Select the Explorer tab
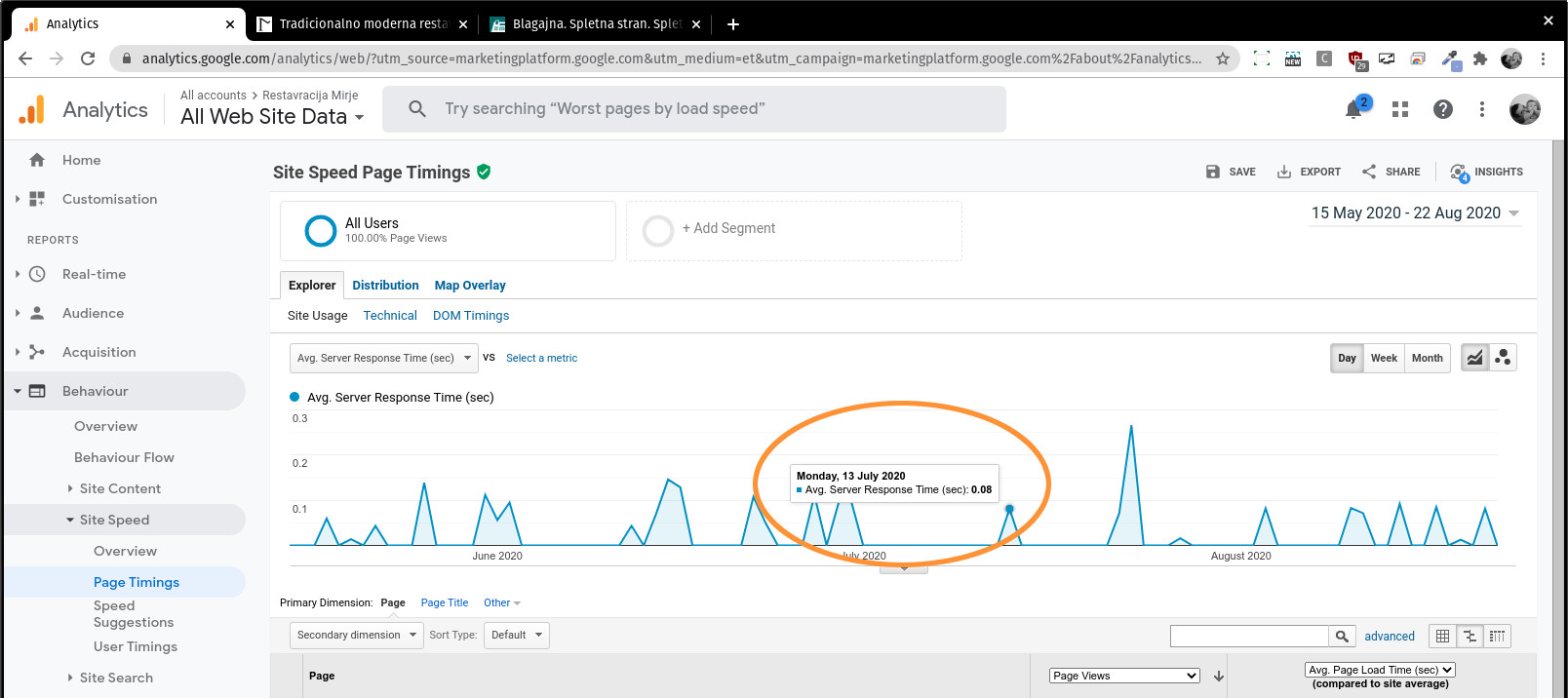Viewport: 1568px width, 698px height. pos(312,285)
